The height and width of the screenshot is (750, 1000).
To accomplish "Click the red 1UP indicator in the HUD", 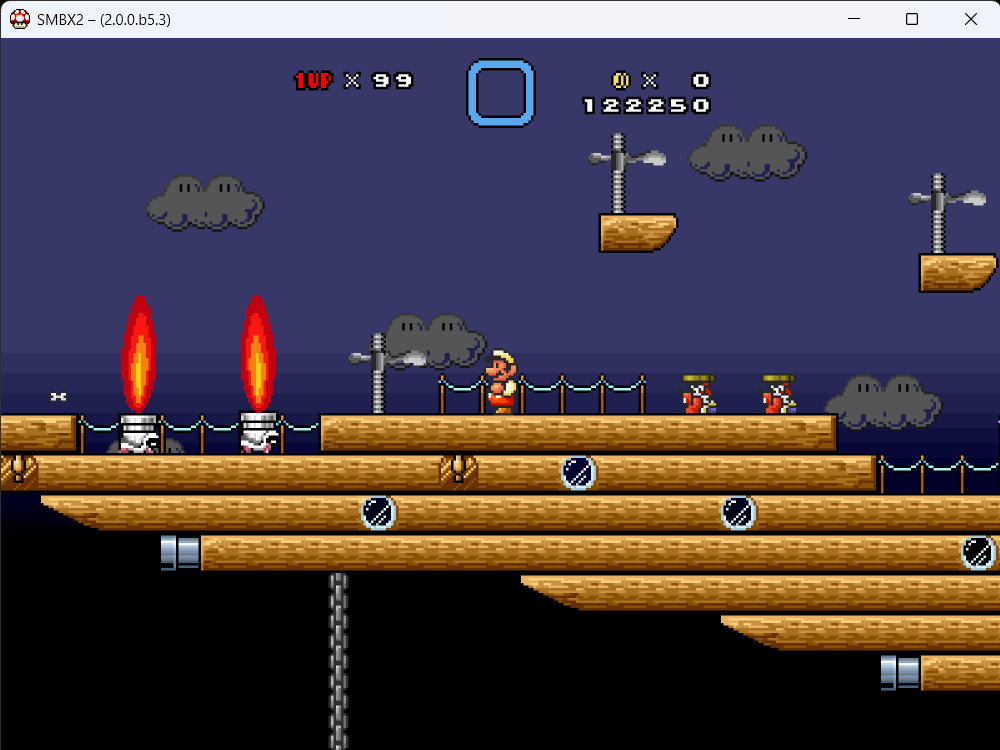I will [311, 81].
